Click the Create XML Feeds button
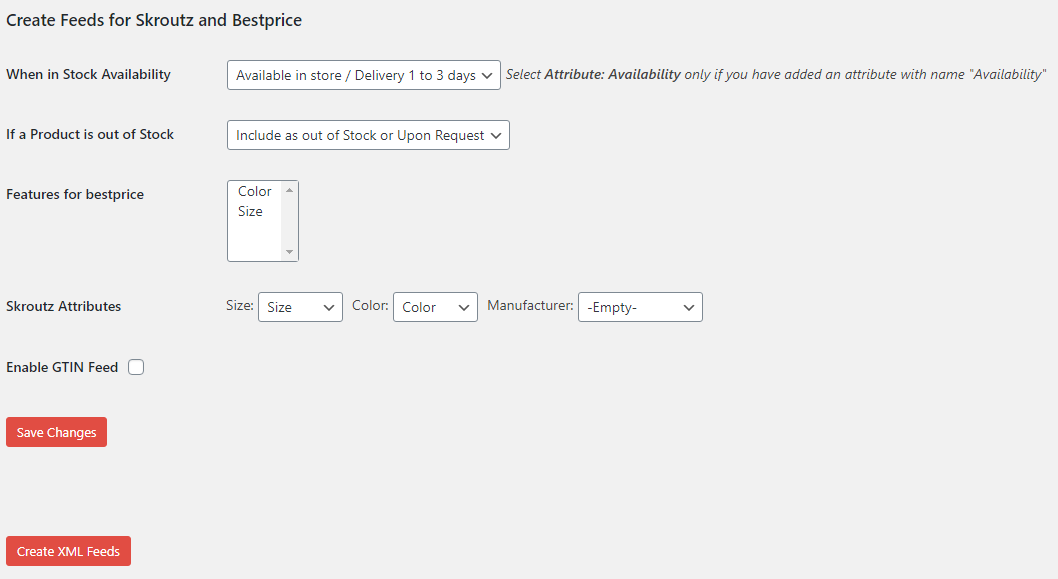The height and width of the screenshot is (579, 1058). point(68,551)
